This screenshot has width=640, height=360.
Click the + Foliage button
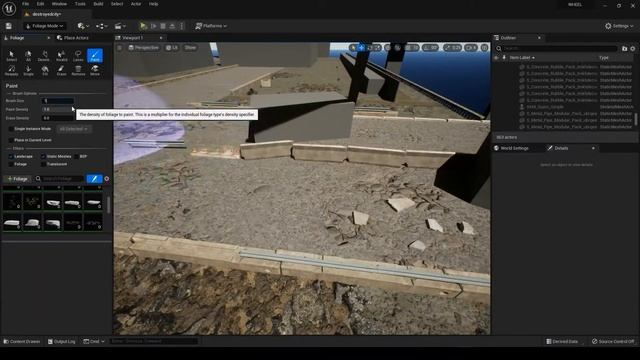click(x=17, y=179)
